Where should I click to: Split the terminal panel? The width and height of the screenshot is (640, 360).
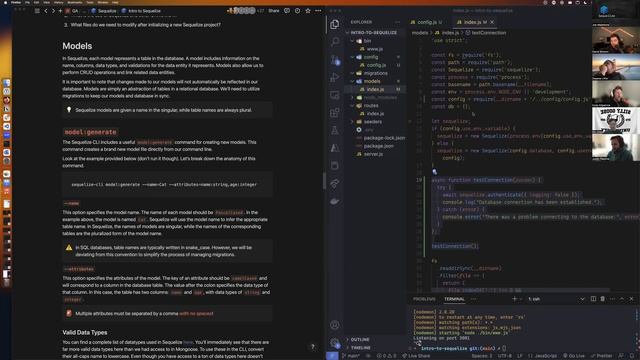[x=593, y=299]
